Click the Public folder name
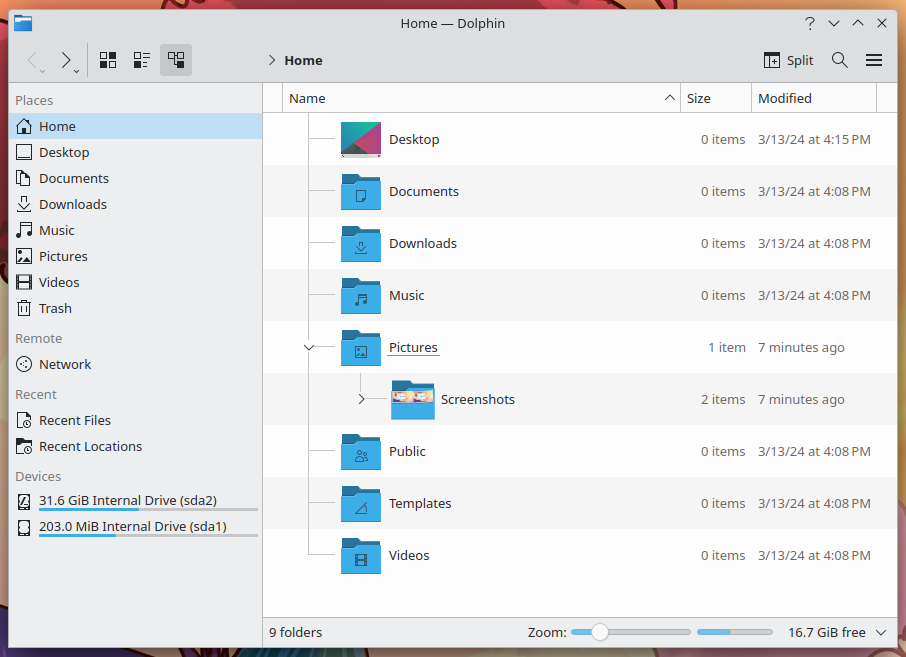The height and width of the screenshot is (657, 906). 407,451
